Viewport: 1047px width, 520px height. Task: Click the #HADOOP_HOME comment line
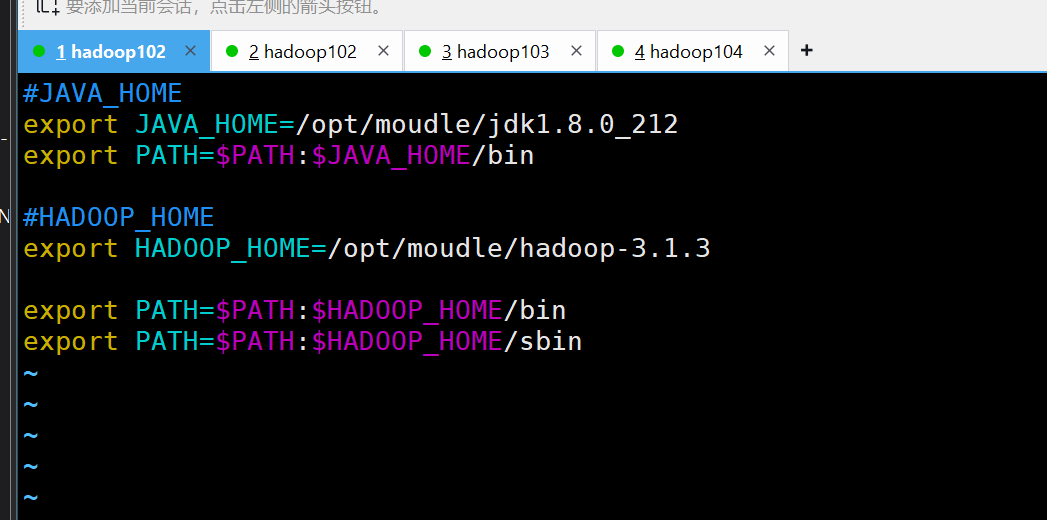click(x=118, y=218)
